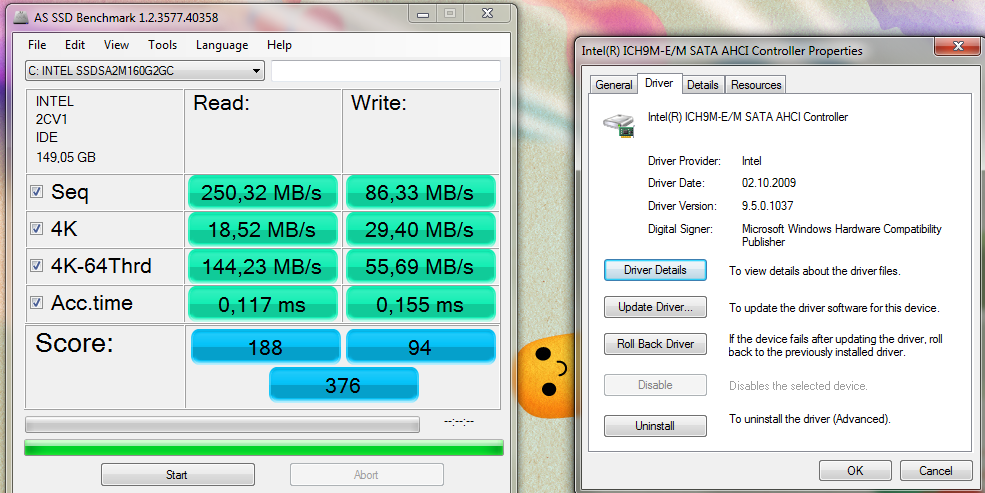Open the View menu
Viewport: 985px width, 493px height.
(x=116, y=45)
